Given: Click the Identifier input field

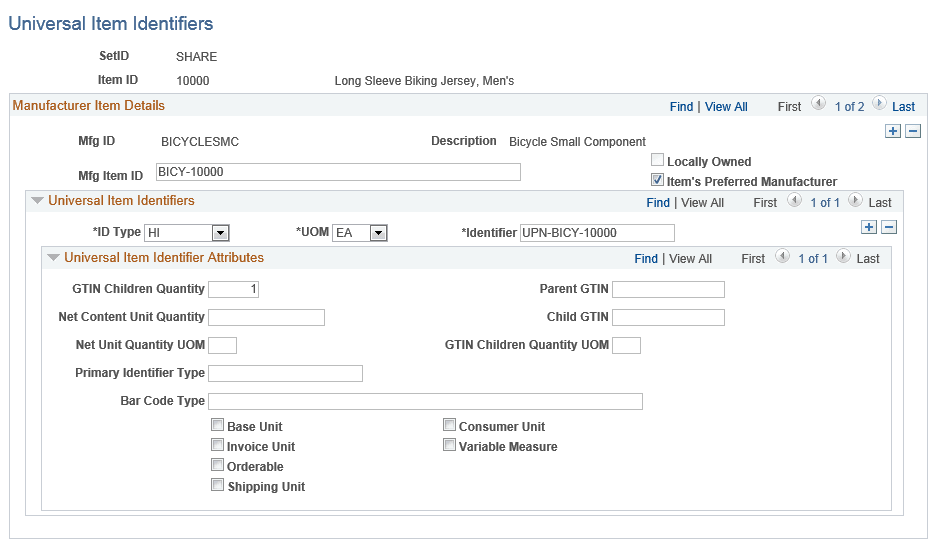Looking at the screenshot, I should pos(598,232).
